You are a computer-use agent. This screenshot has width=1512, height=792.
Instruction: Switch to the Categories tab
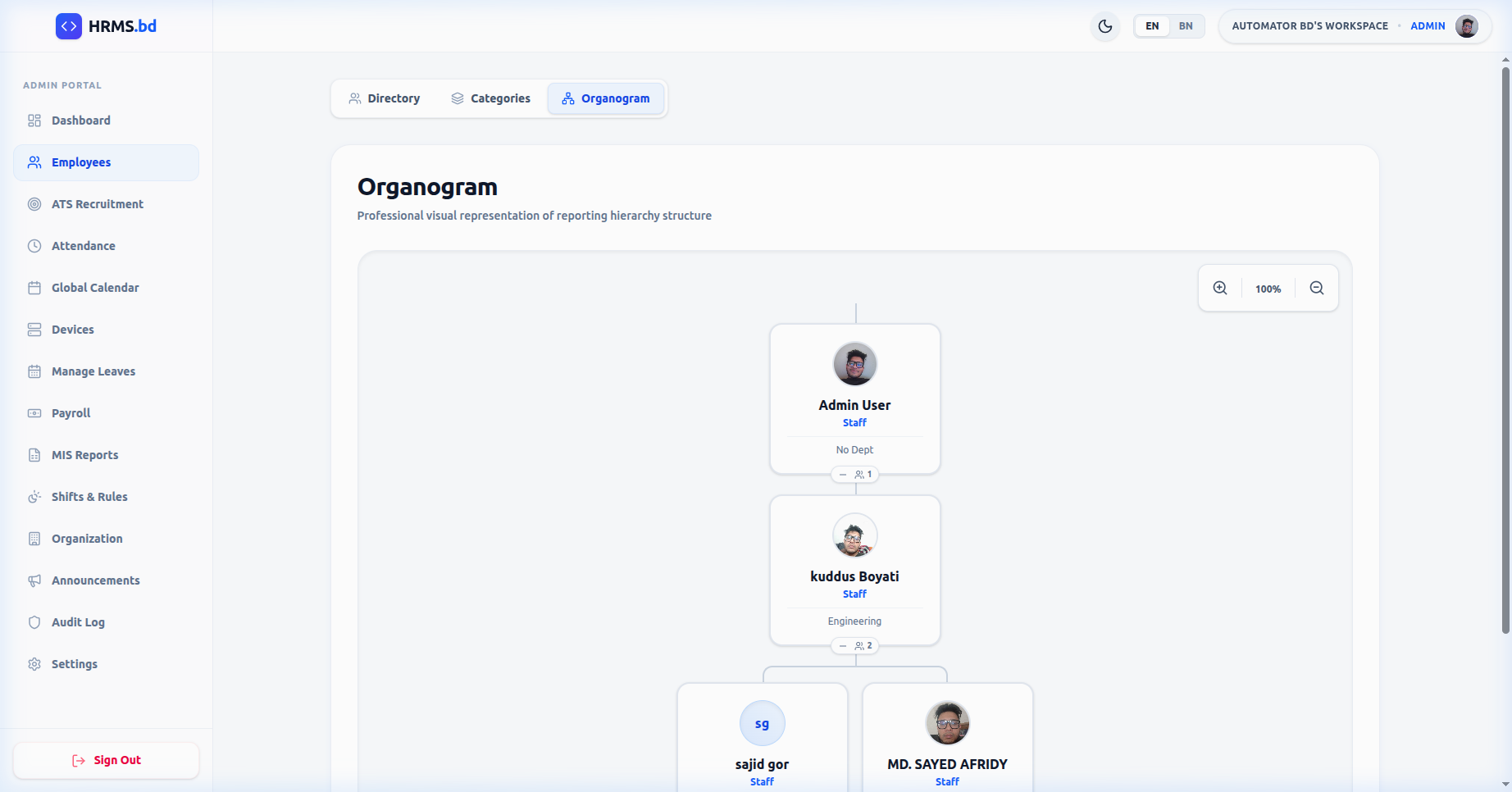click(490, 98)
